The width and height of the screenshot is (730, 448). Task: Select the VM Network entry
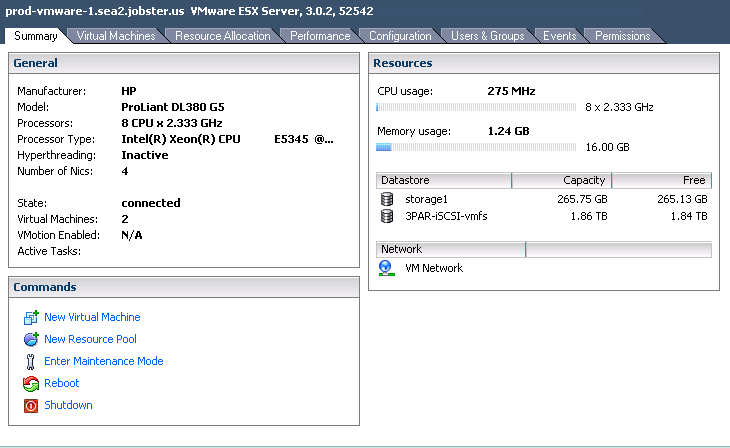point(434,268)
